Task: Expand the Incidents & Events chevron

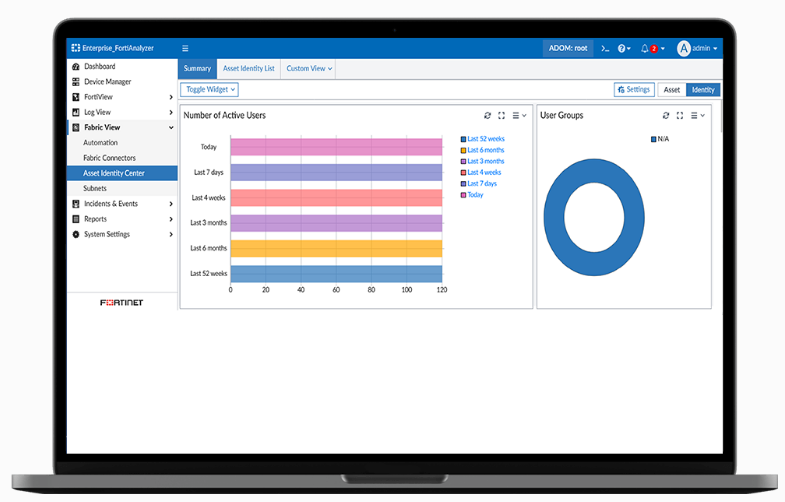Action: click(171, 204)
